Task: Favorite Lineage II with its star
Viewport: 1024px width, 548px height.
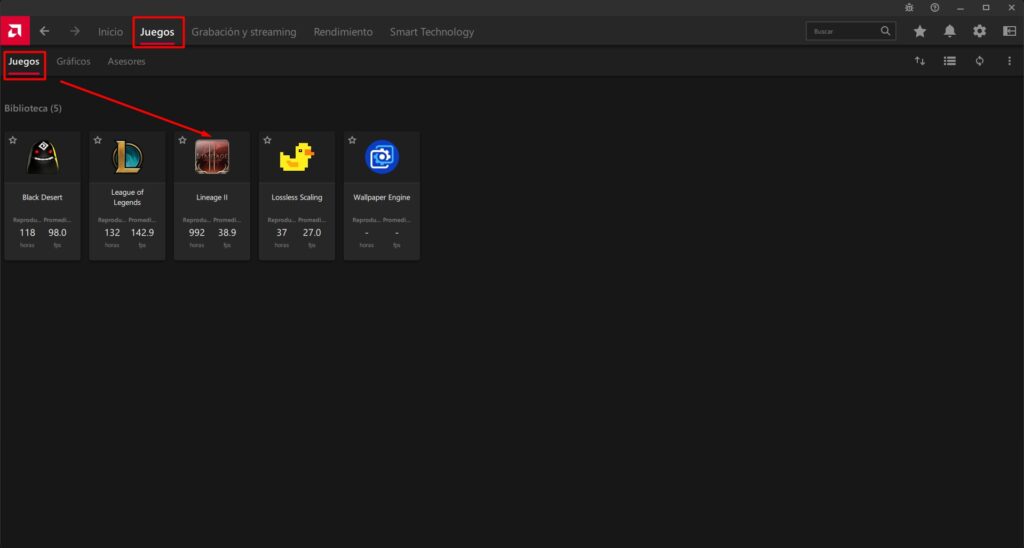Action: (183, 140)
